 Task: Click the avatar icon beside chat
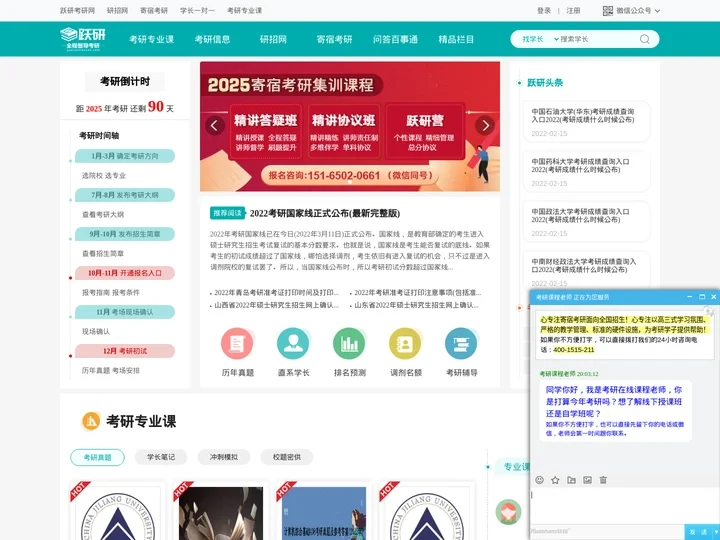508,512
